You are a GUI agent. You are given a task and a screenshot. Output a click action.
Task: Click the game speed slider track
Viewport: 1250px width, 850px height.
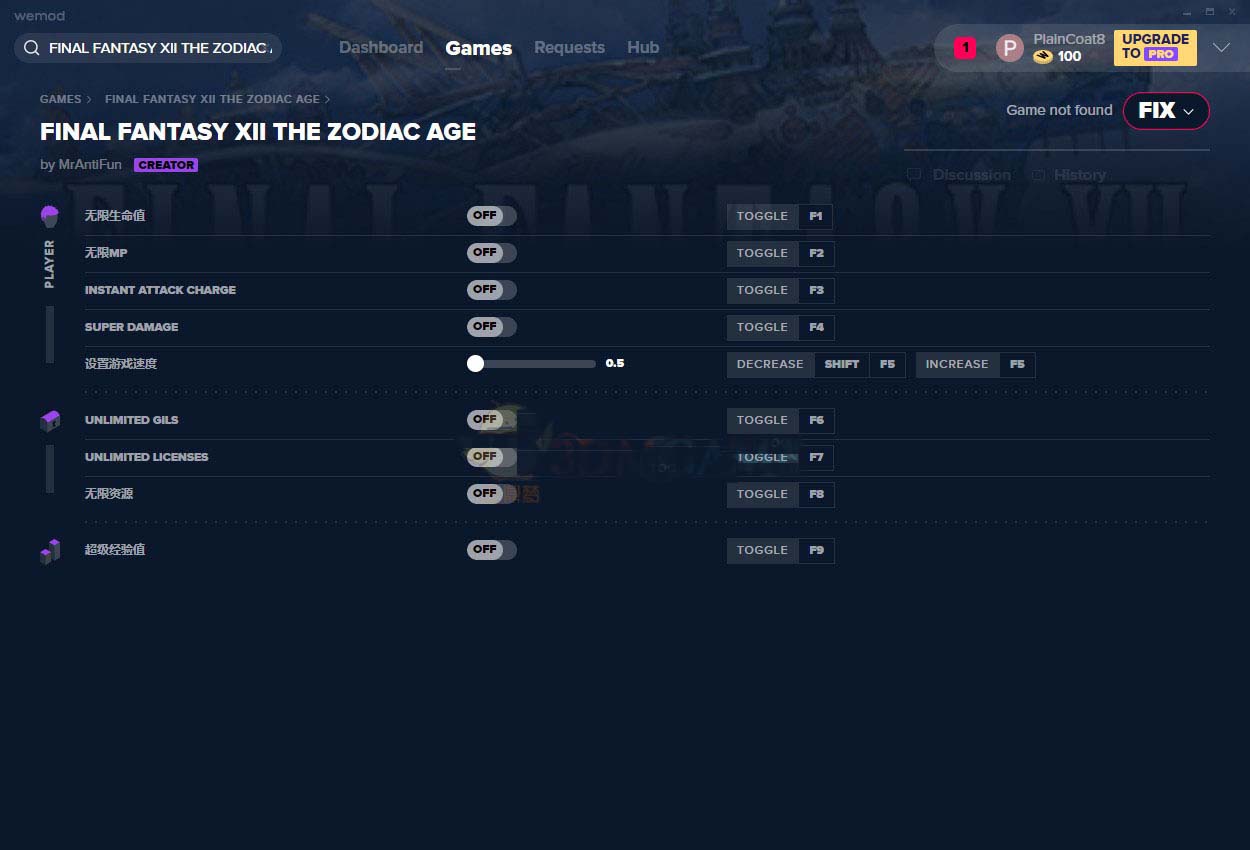tap(532, 364)
